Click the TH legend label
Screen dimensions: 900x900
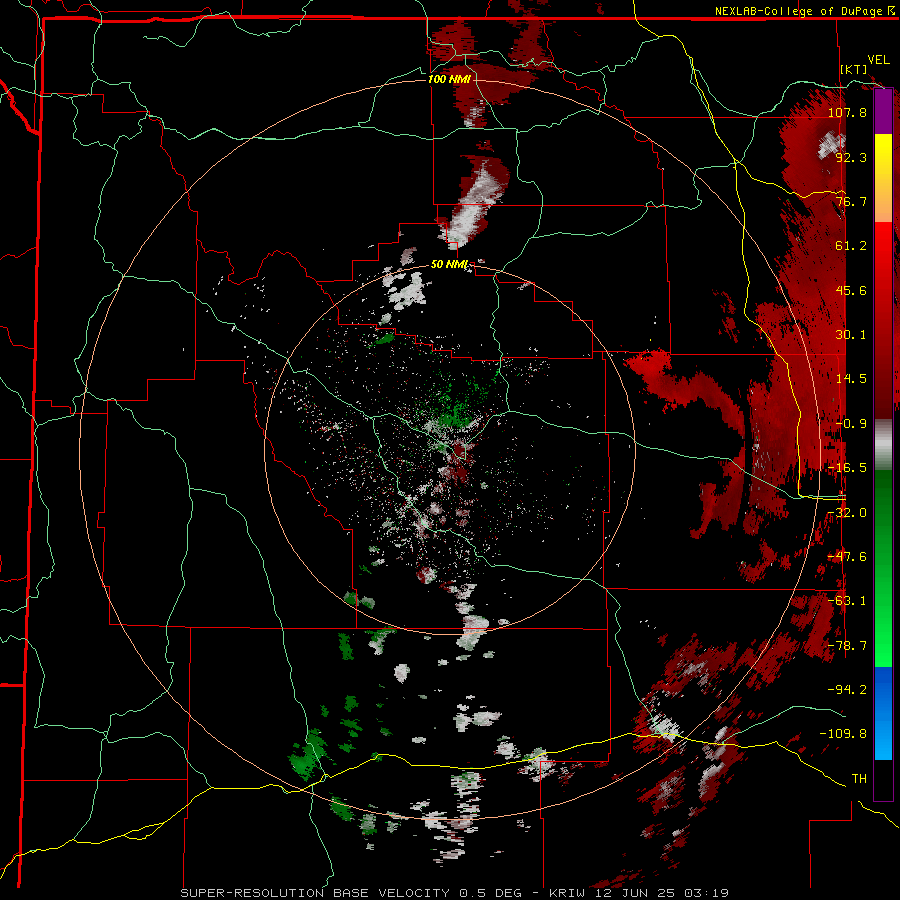859,779
